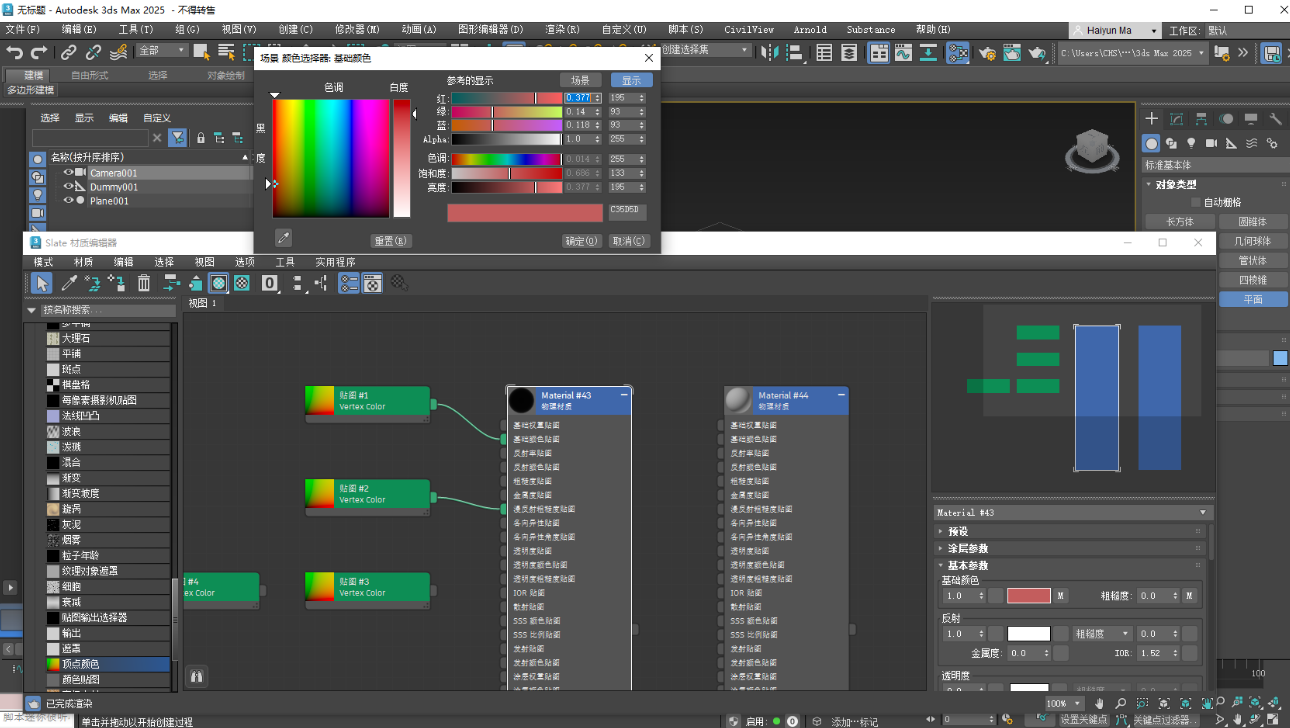Enable the auto grid checkbox
1290x728 pixels.
pos(1195,202)
